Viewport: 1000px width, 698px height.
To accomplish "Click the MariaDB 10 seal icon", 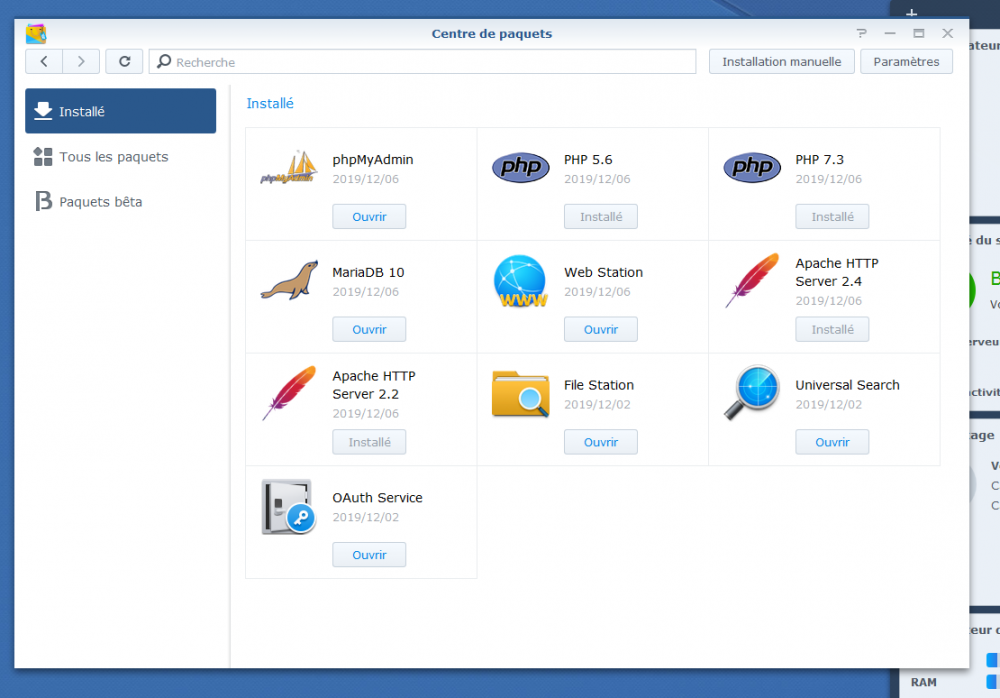I will click(x=289, y=280).
